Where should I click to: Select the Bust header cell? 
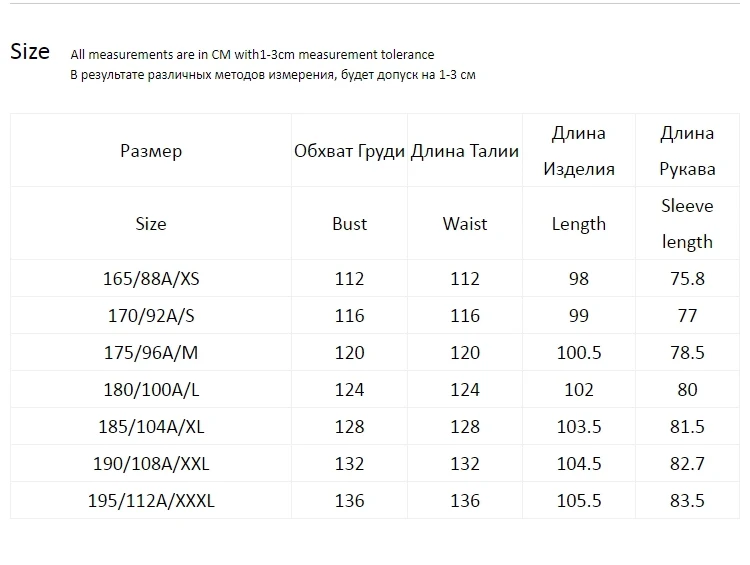349,223
